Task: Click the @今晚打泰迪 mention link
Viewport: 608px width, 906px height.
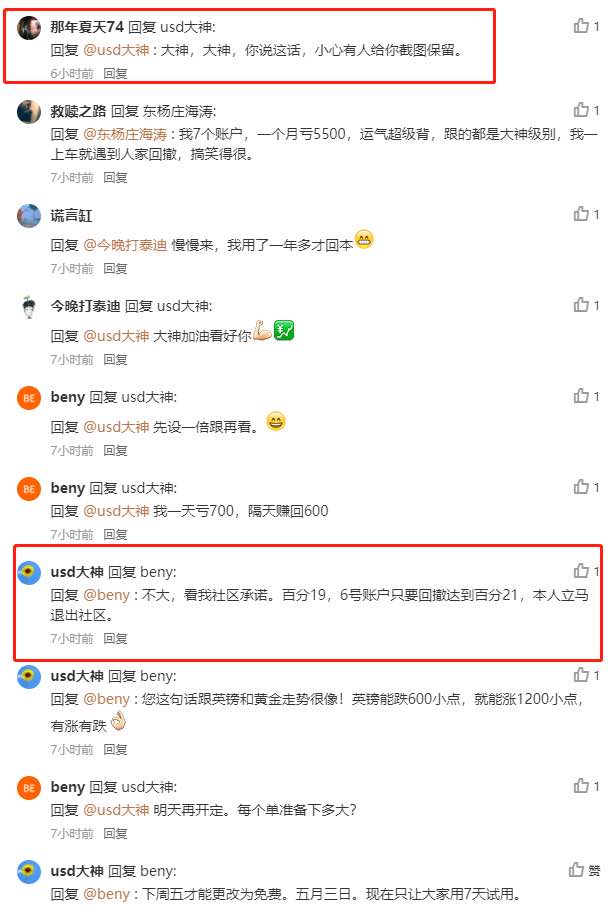Action: click(125, 245)
